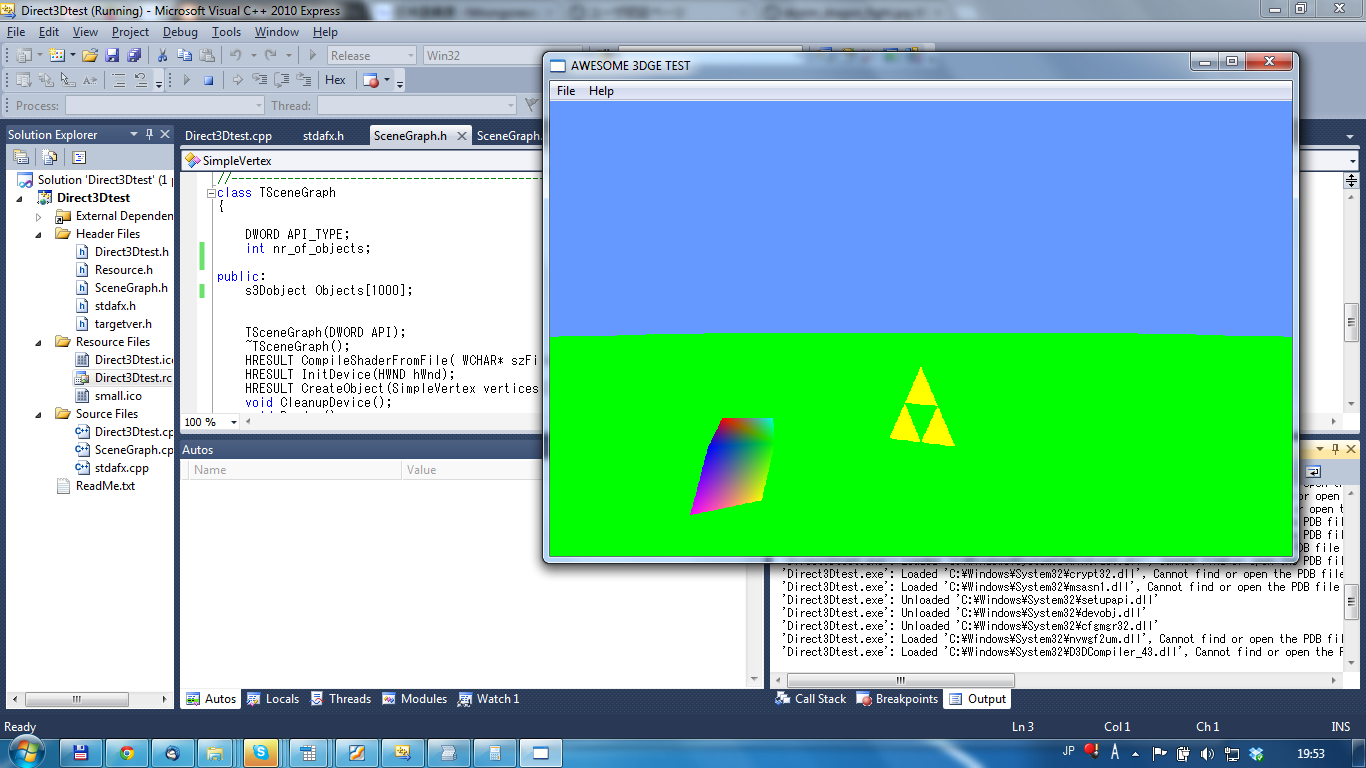The width and height of the screenshot is (1366, 768).
Task: Paste from the clipboard
Action: 206,55
